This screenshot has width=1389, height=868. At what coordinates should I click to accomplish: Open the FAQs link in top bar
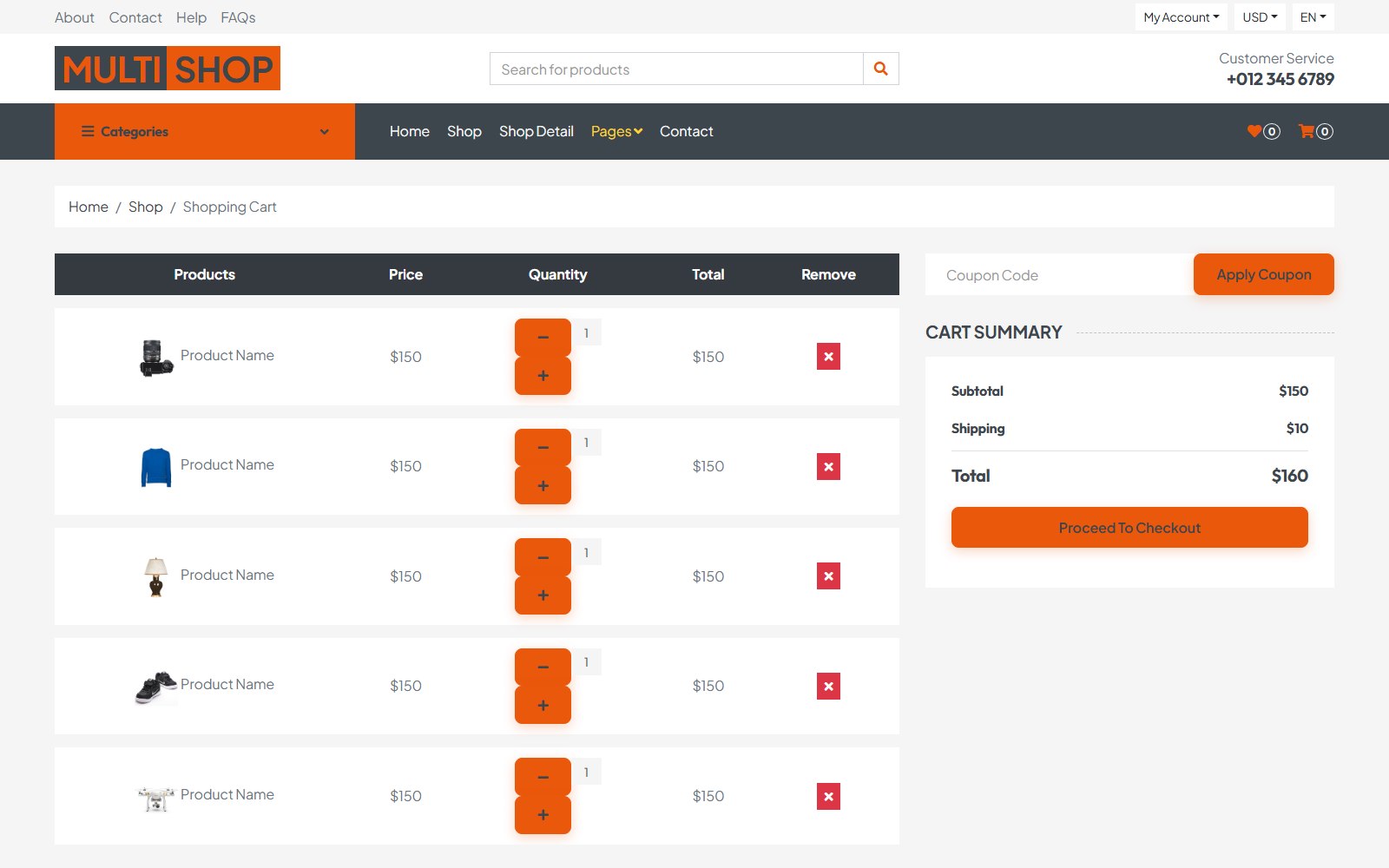pyautogui.click(x=238, y=17)
